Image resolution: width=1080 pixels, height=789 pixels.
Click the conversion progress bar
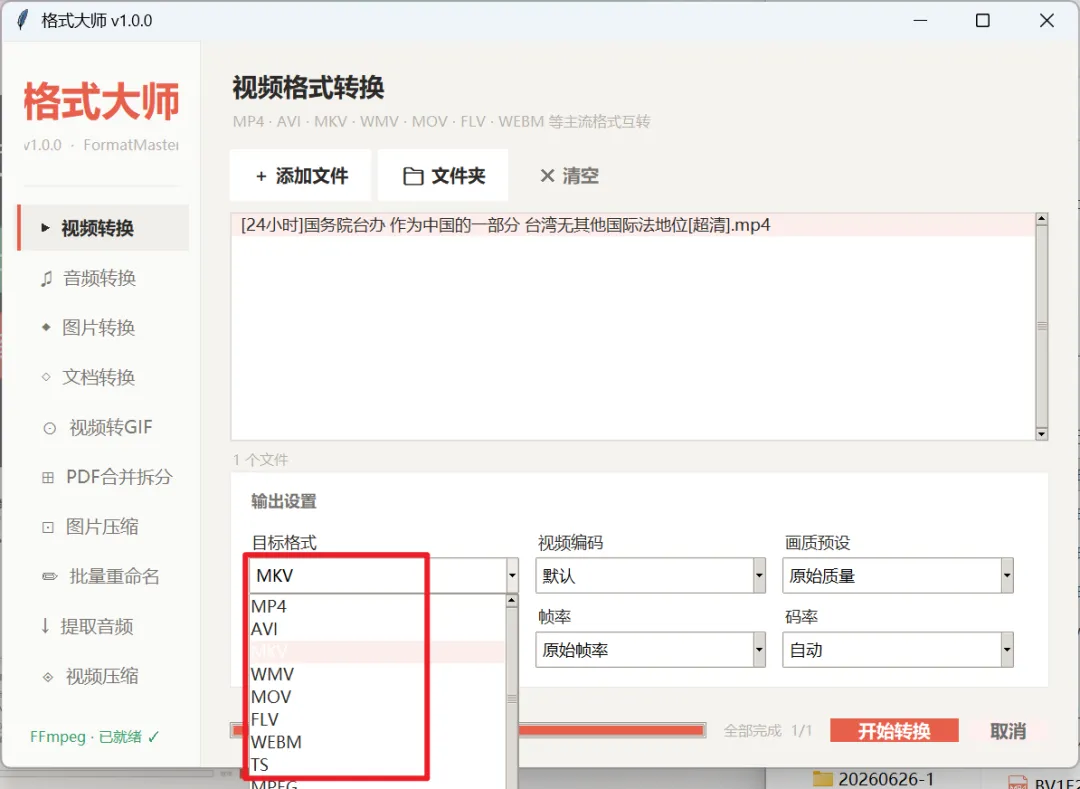(468, 730)
